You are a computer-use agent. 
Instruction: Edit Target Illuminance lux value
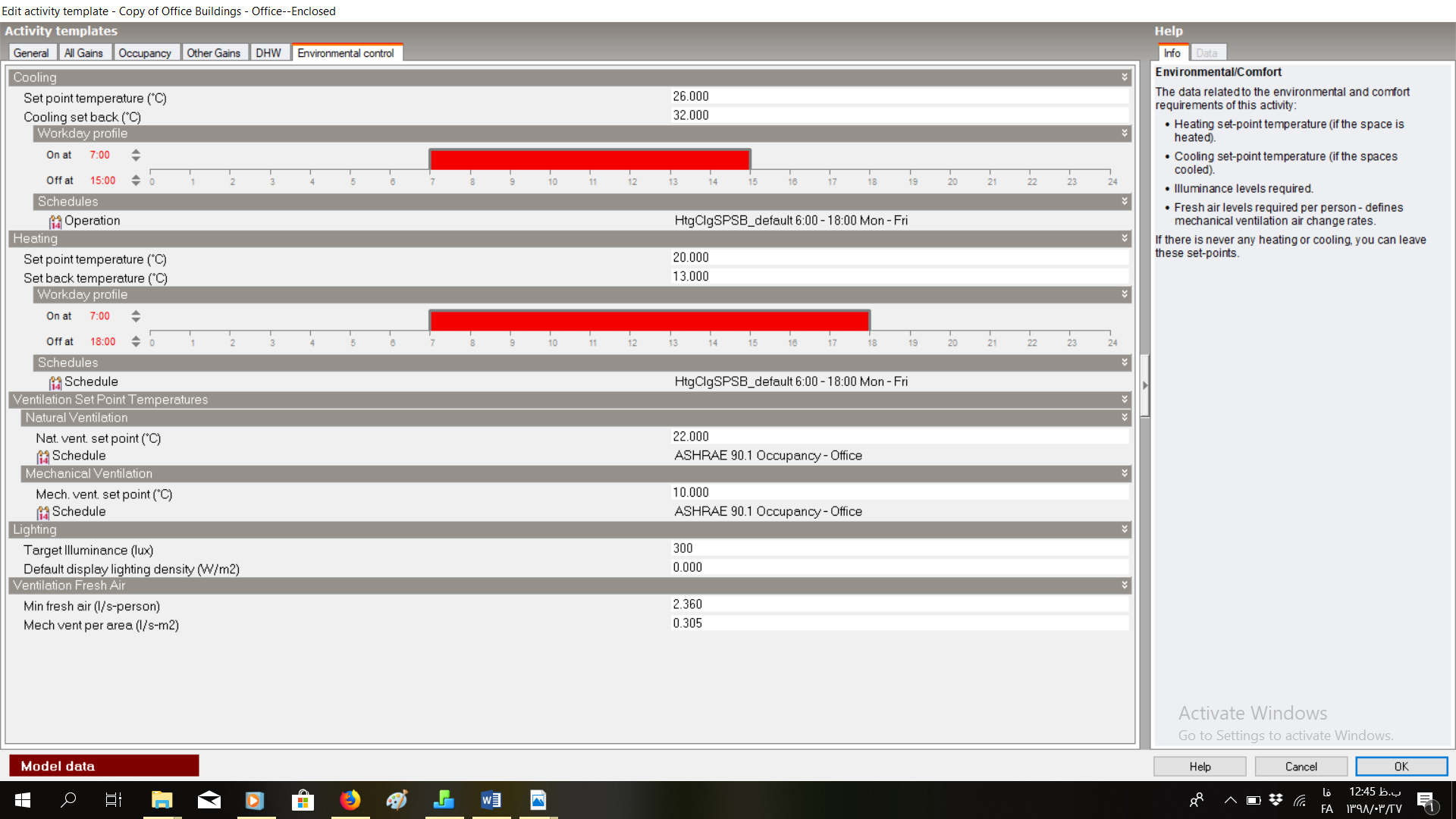(899, 549)
